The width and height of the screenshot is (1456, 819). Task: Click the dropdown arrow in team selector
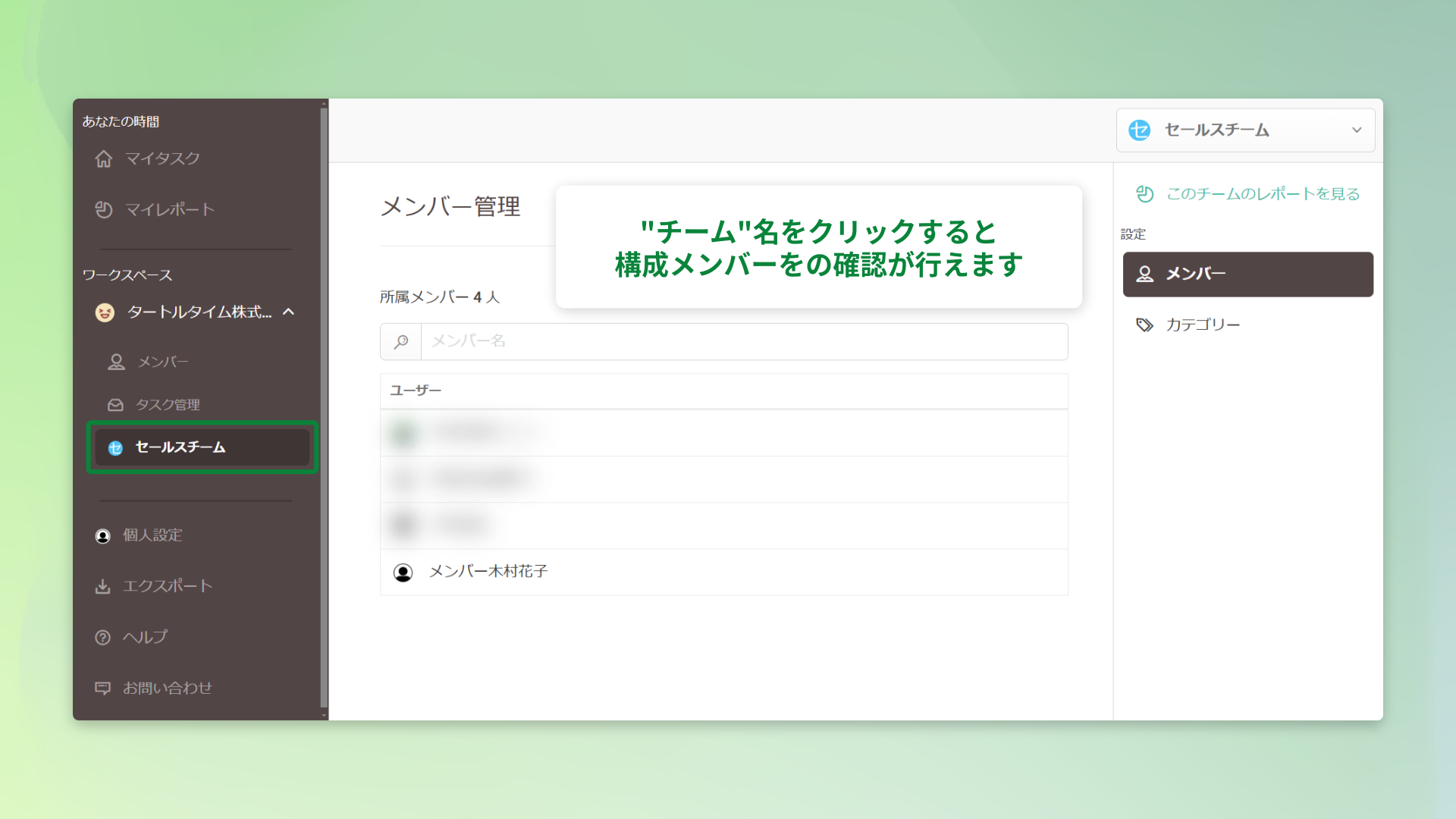(1357, 130)
